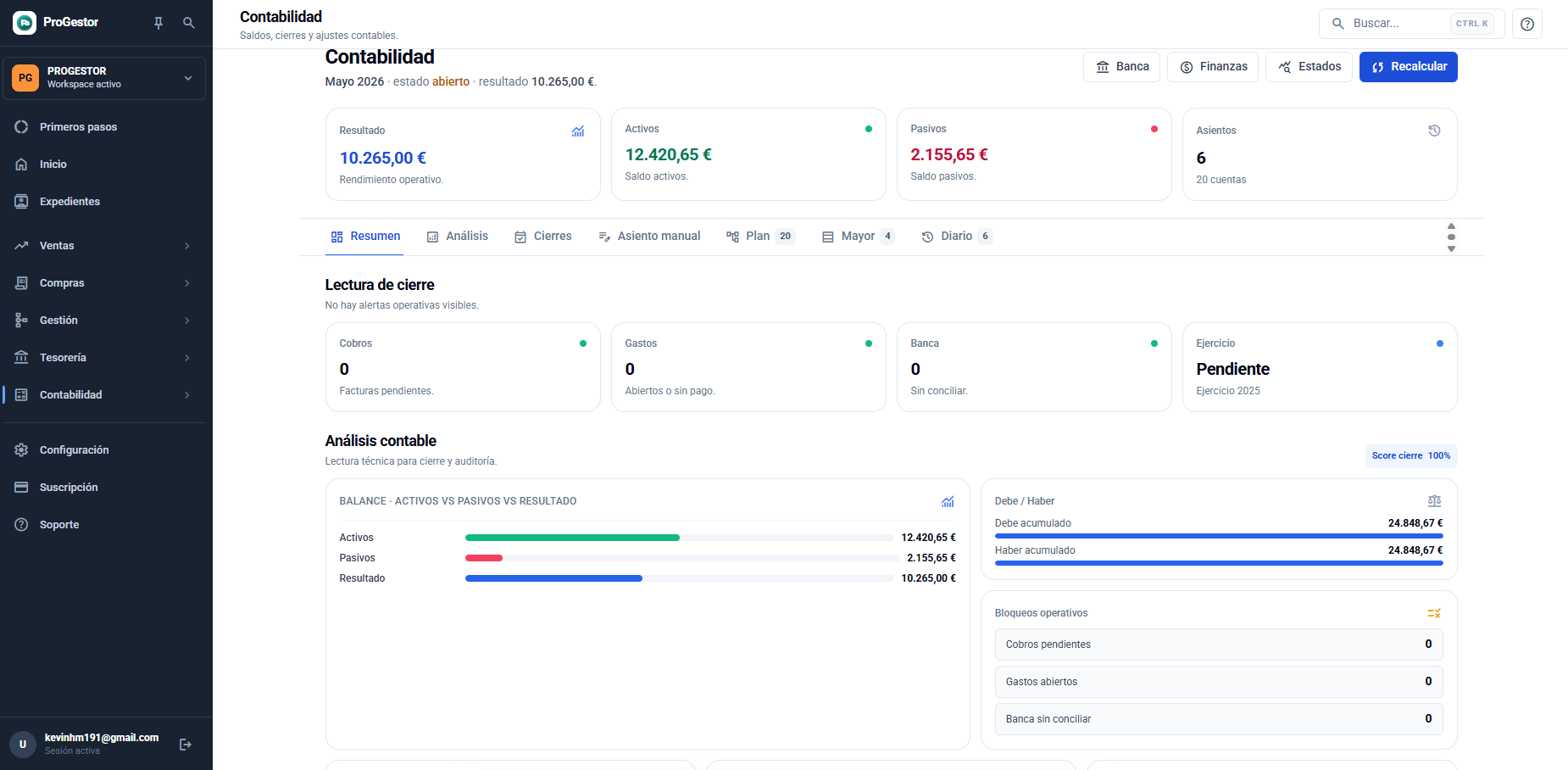Click the Haber acumulado progress bar
The height and width of the screenshot is (770, 1568).
tap(1219, 563)
